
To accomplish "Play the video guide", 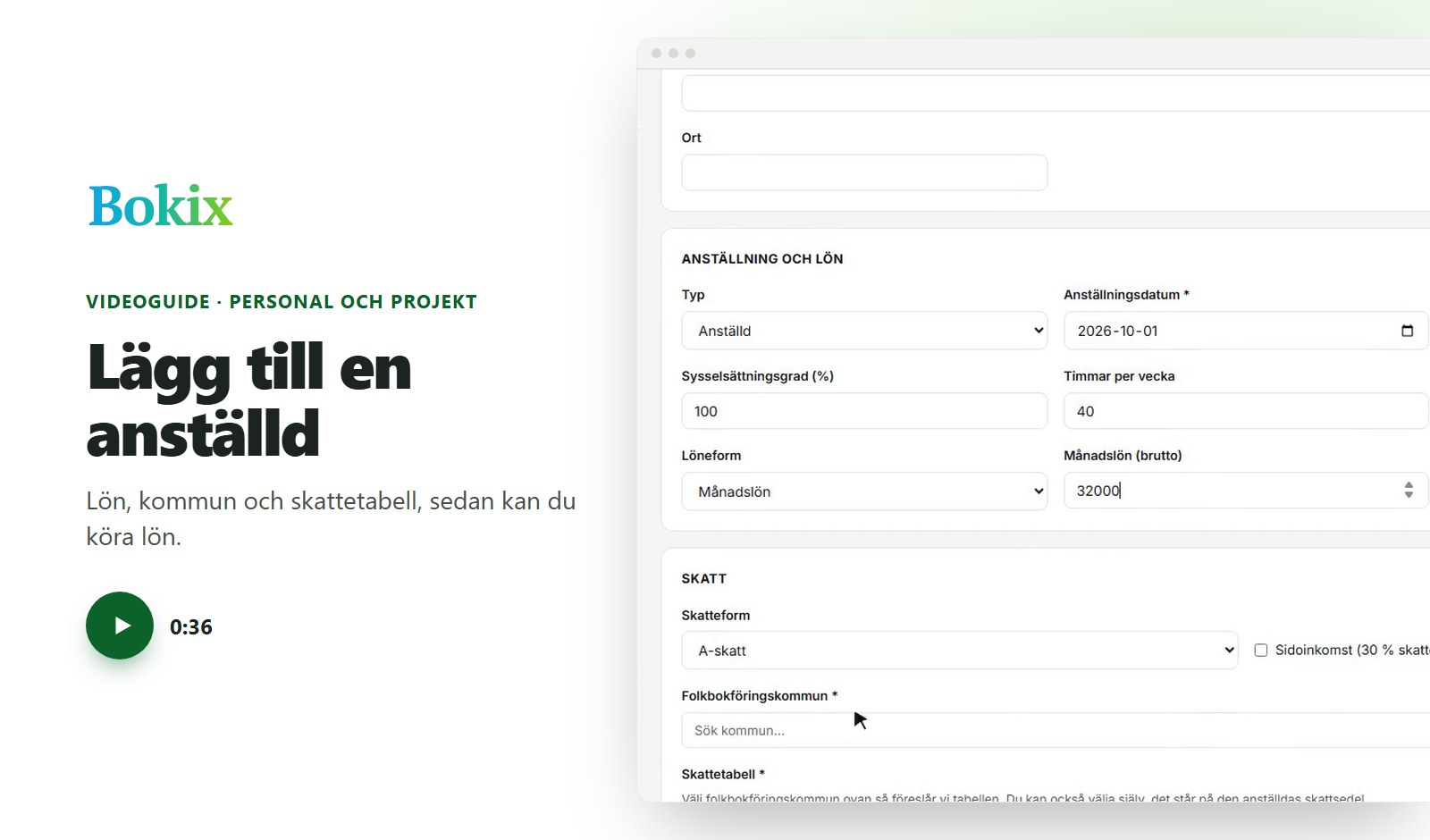I will click(x=120, y=626).
